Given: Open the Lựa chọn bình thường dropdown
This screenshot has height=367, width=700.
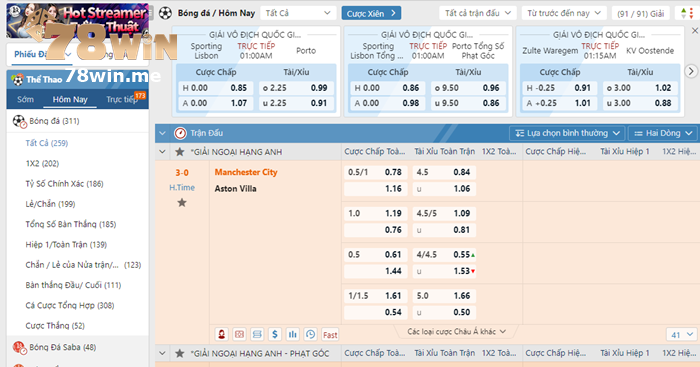Looking at the screenshot, I should [x=567, y=133].
